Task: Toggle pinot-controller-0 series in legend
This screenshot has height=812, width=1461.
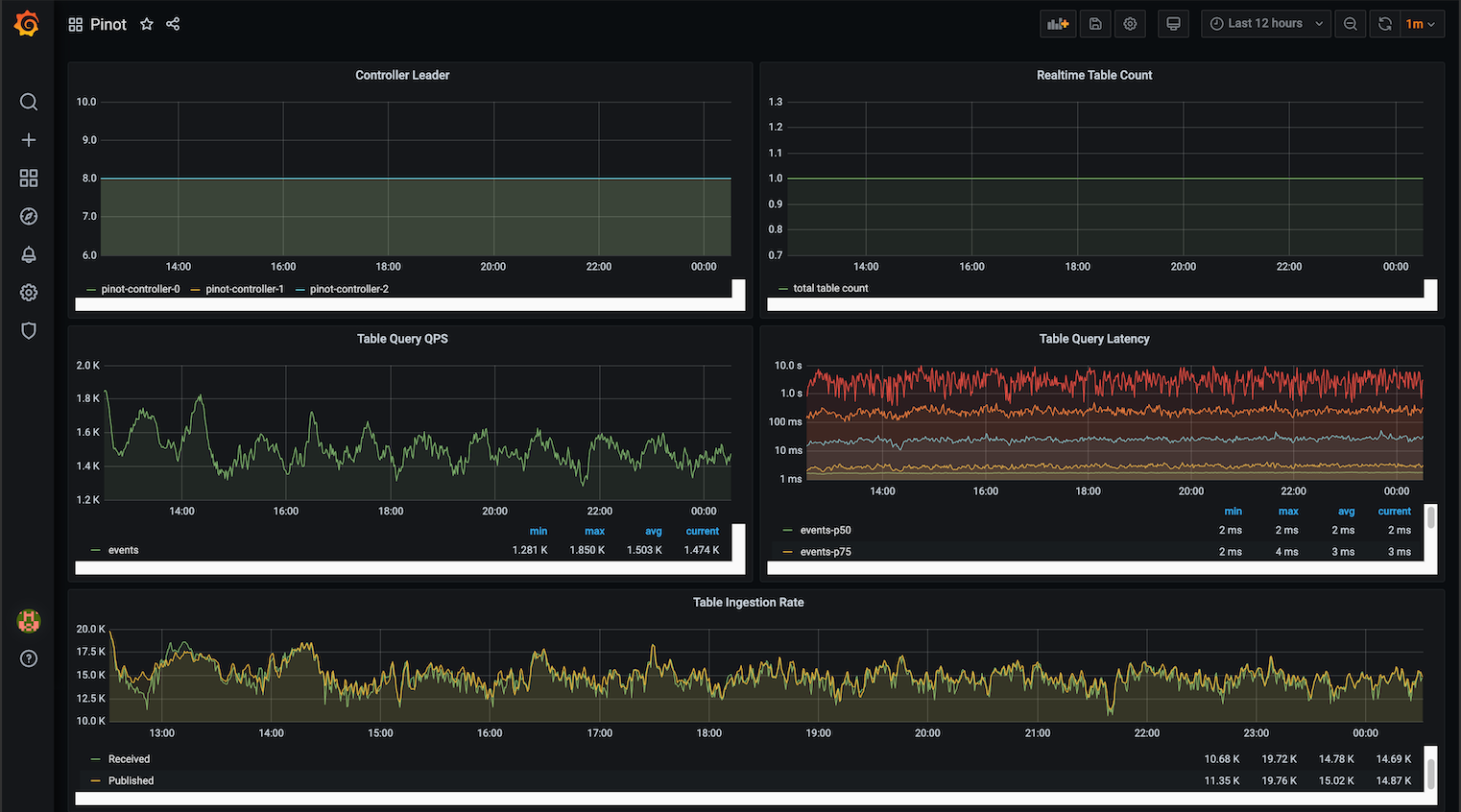Action: tap(140, 289)
